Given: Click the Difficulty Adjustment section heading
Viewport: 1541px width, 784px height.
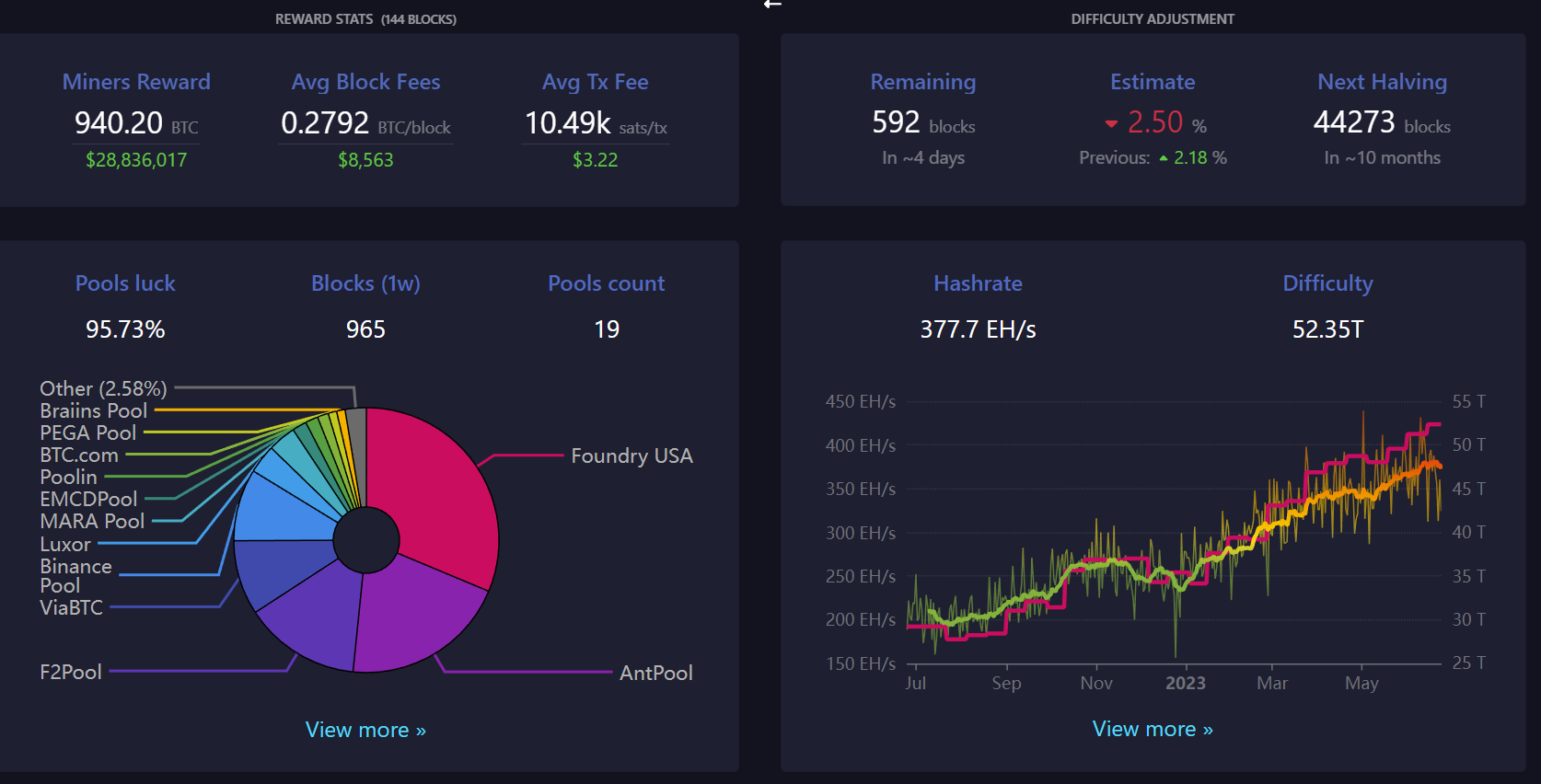Looking at the screenshot, I should [1153, 19].
